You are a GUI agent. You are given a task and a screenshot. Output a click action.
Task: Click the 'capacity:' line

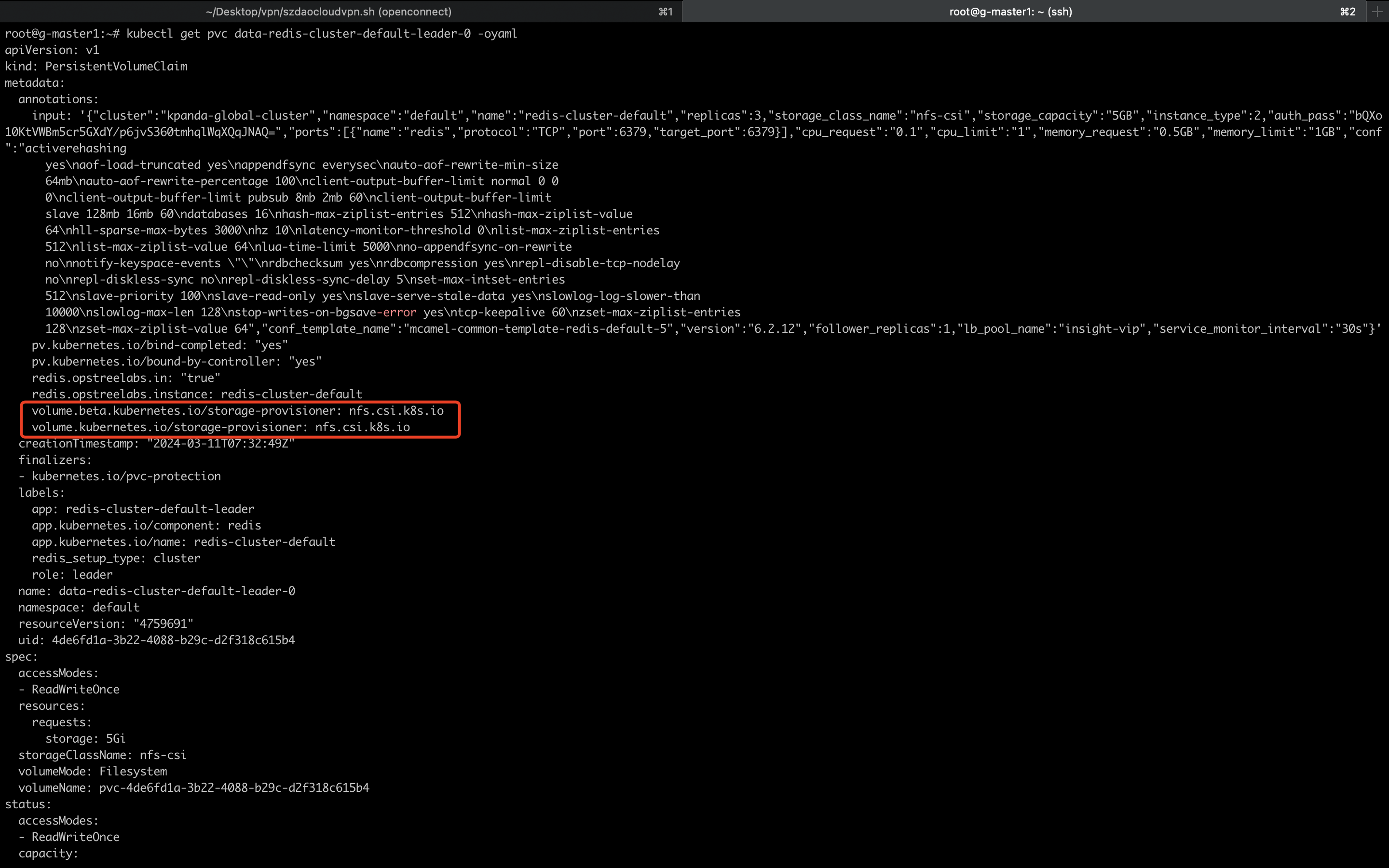click(48, 854)
